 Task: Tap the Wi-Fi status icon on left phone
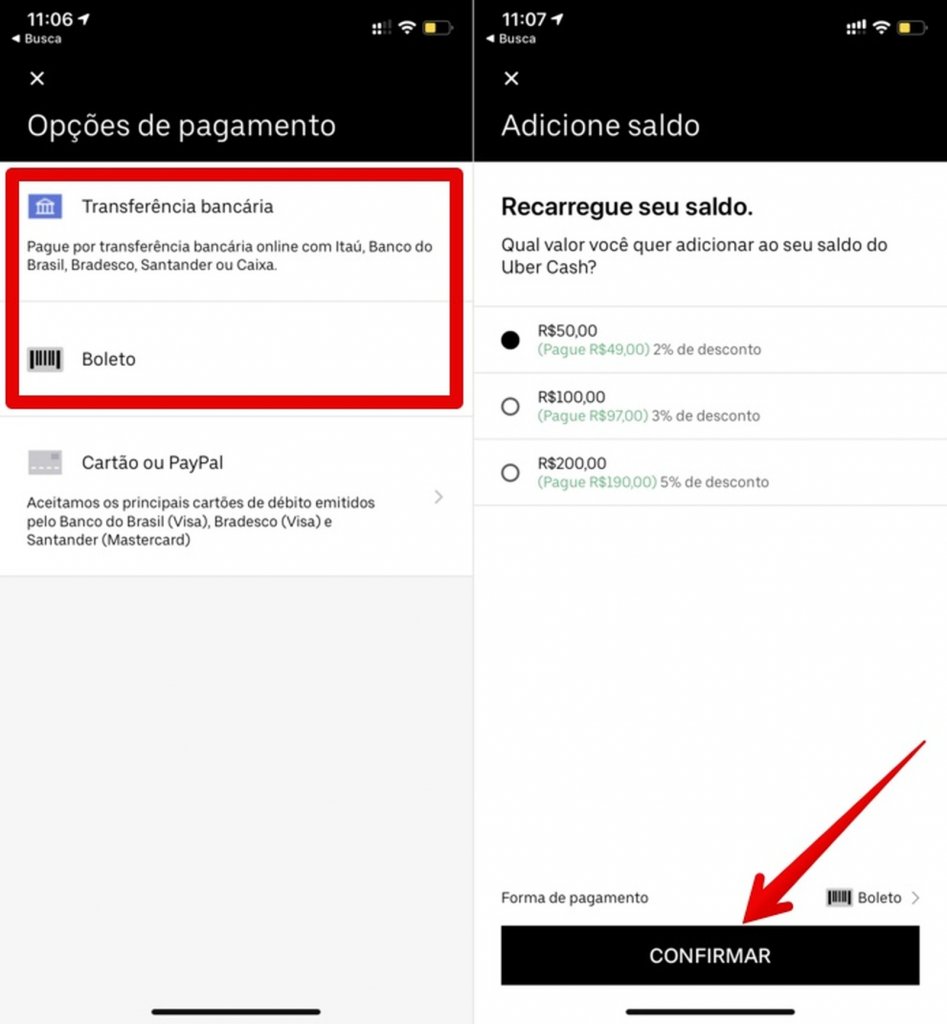point(407,27)
